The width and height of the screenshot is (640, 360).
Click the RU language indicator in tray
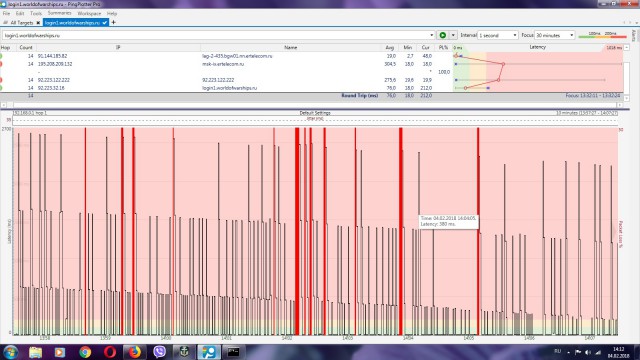click(557, 351)
